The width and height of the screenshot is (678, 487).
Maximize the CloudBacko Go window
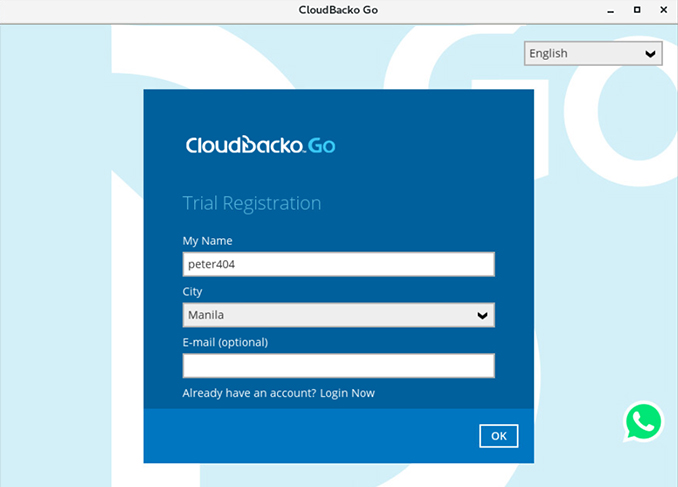point(637,10)
